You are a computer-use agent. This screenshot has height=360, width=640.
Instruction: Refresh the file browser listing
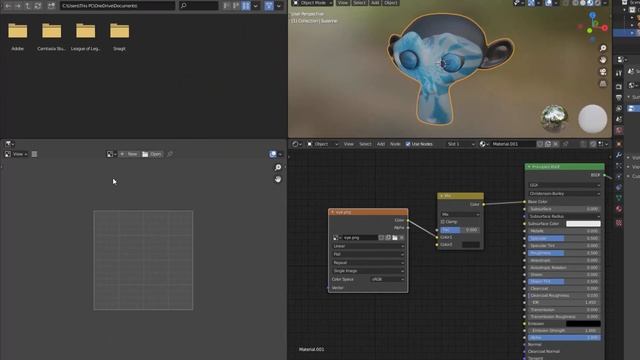click(x=38, y=6)
